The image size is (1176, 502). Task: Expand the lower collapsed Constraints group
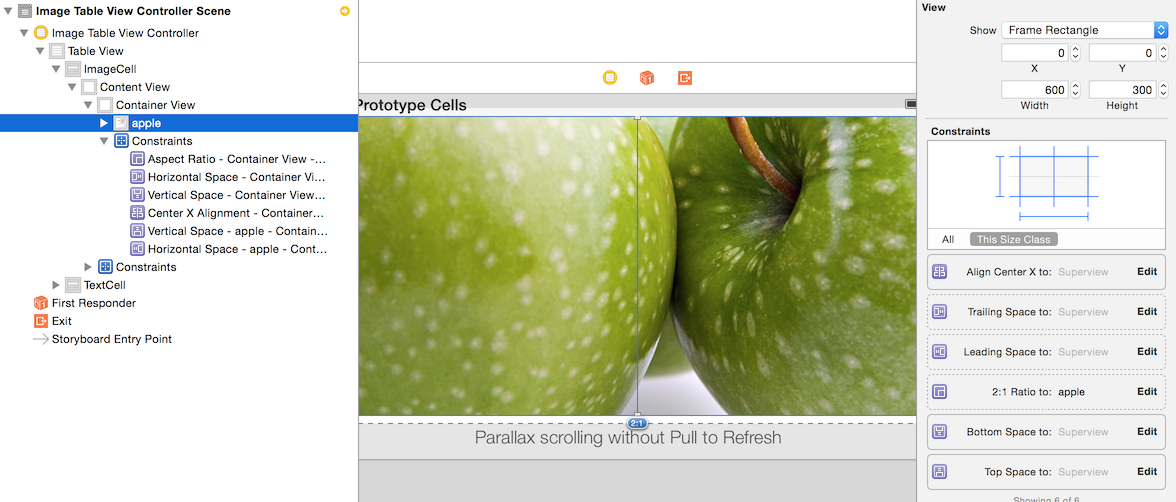[88, 267]
